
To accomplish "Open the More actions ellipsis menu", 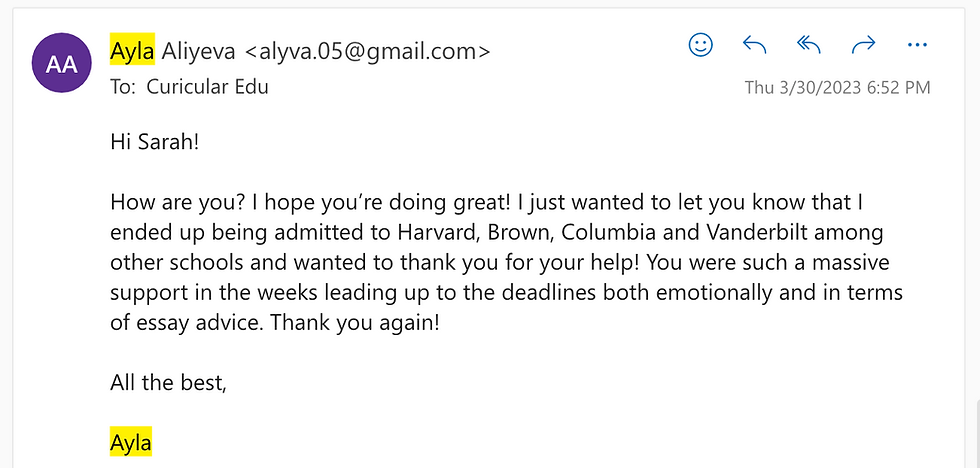I will point(917,45).
